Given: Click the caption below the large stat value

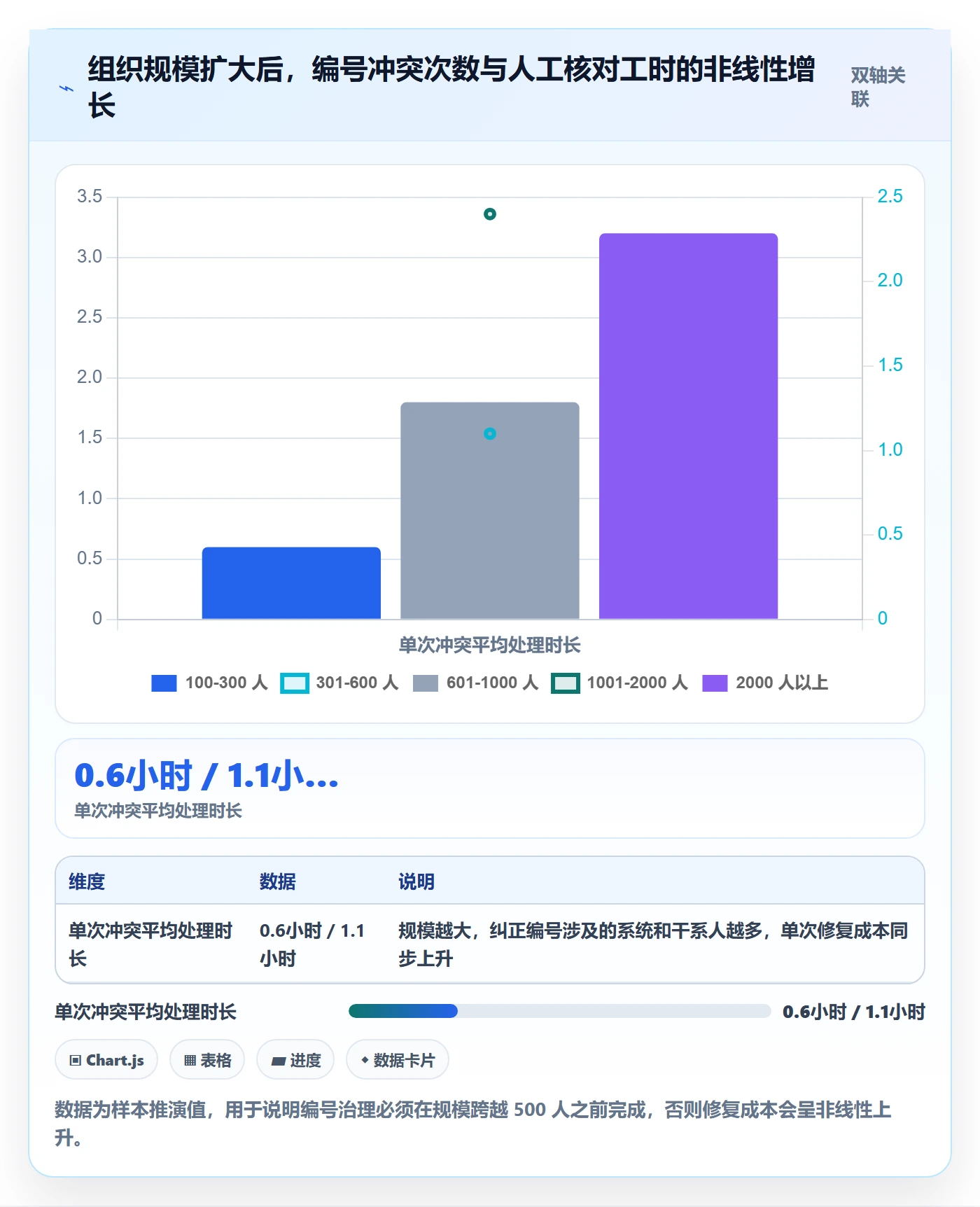Looking at the screenshot, I should click(x=158, y=811).
